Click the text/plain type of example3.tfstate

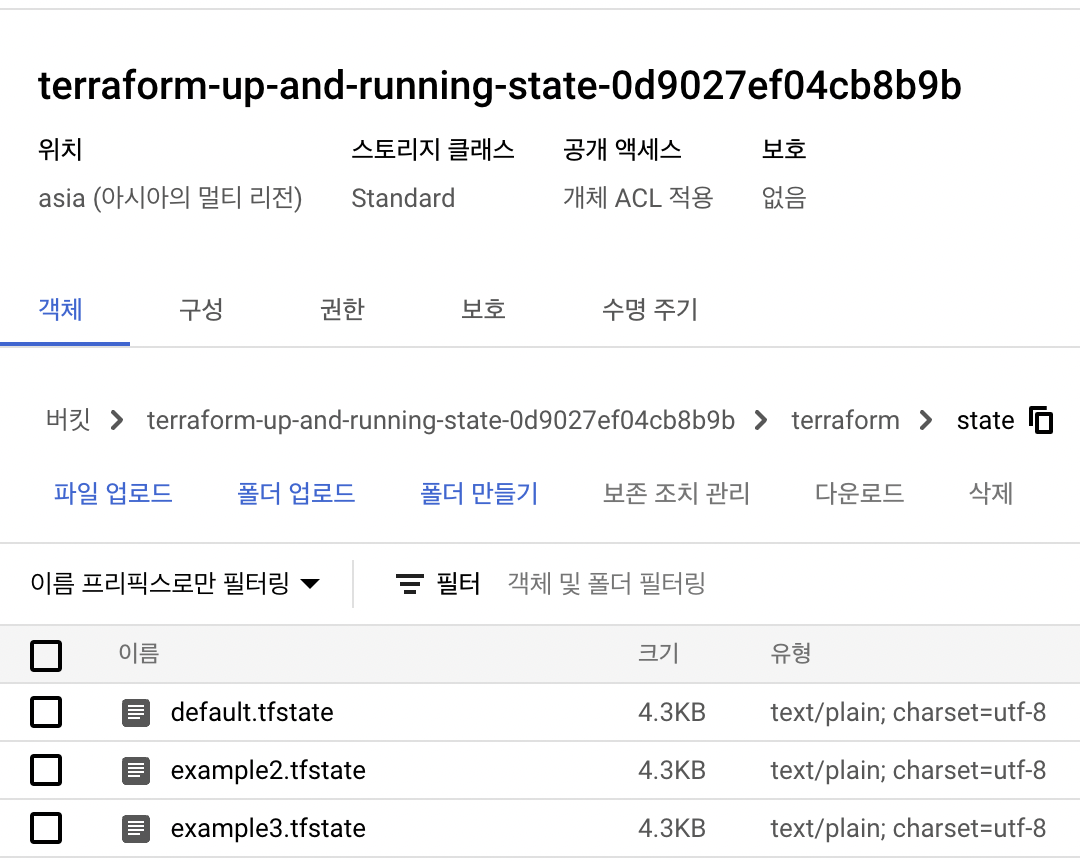click(x=908, y=828)
